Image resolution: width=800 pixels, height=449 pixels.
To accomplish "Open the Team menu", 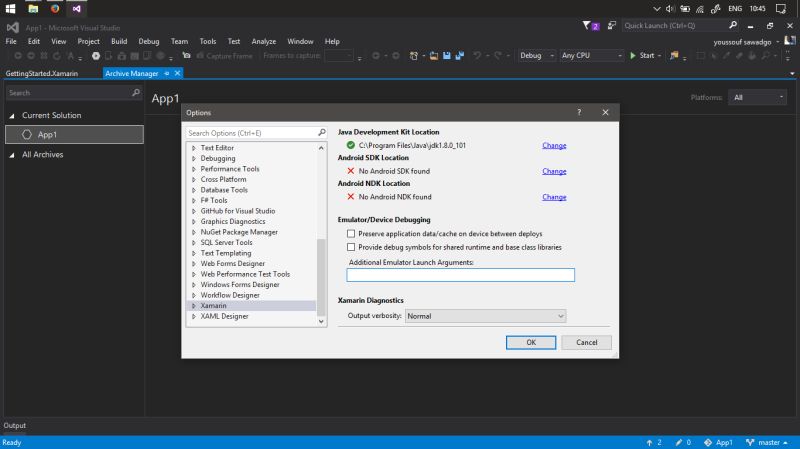I will pyautogui.click(x=179, y=41).
